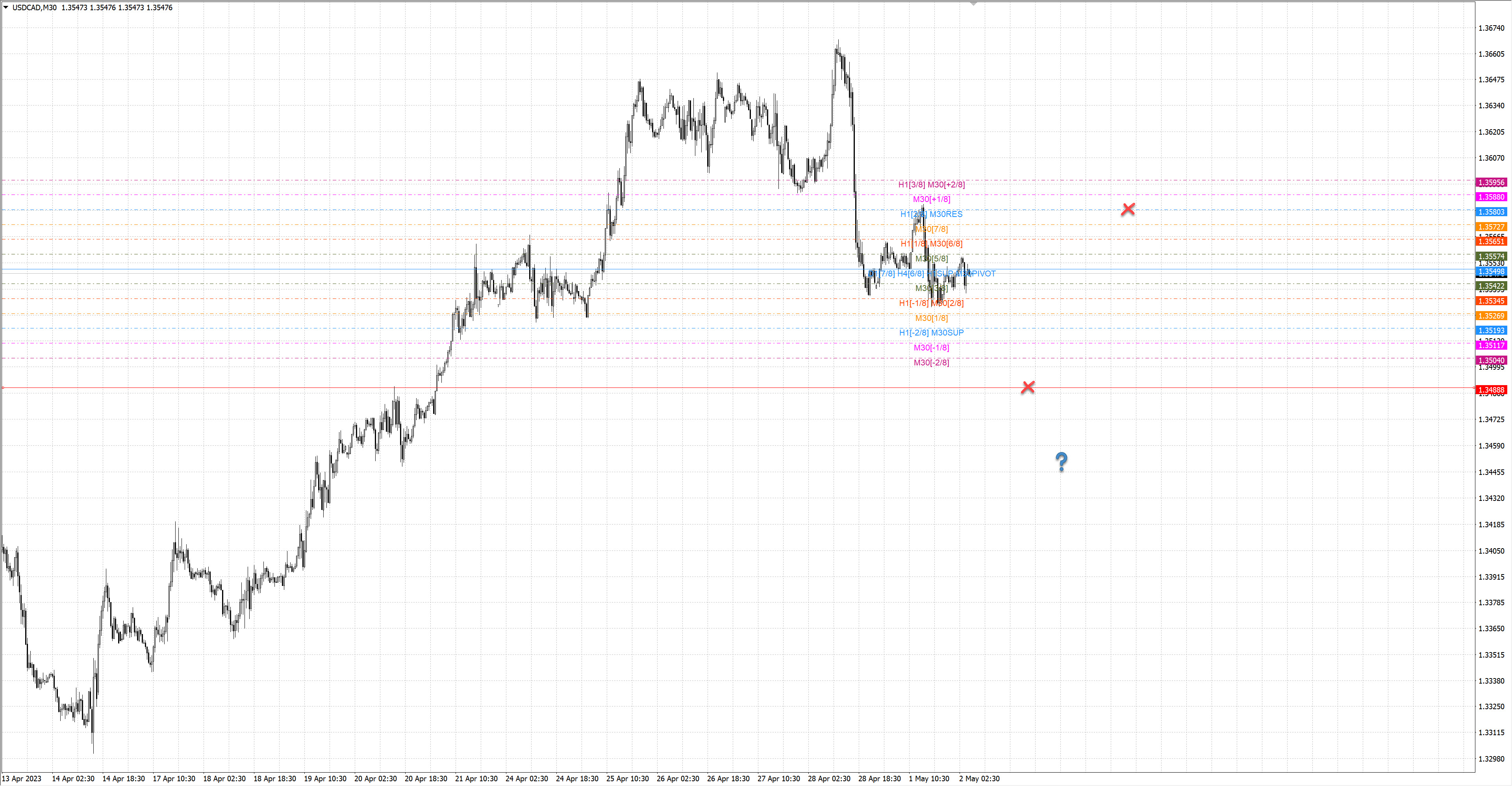Click the M30[-2/8] level text
The width and height of the screenshot is (1512, 786).
931,362
